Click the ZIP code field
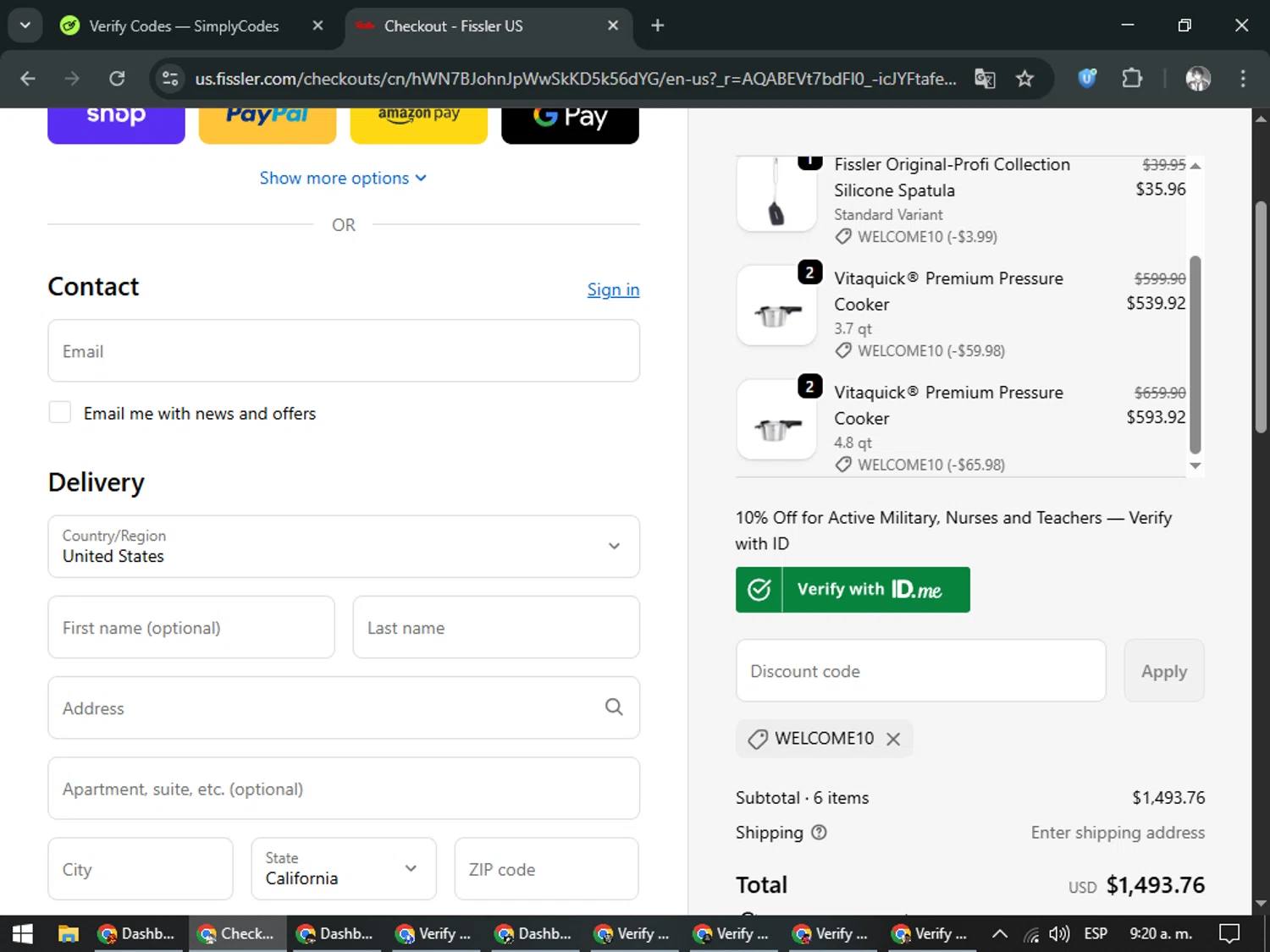Image resolution: width=1270 pixels, height=952 pixels. (546, 869)
